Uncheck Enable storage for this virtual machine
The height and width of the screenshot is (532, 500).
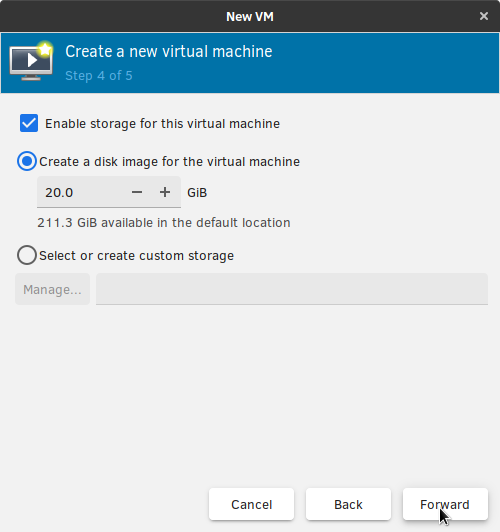pos(29,123)
